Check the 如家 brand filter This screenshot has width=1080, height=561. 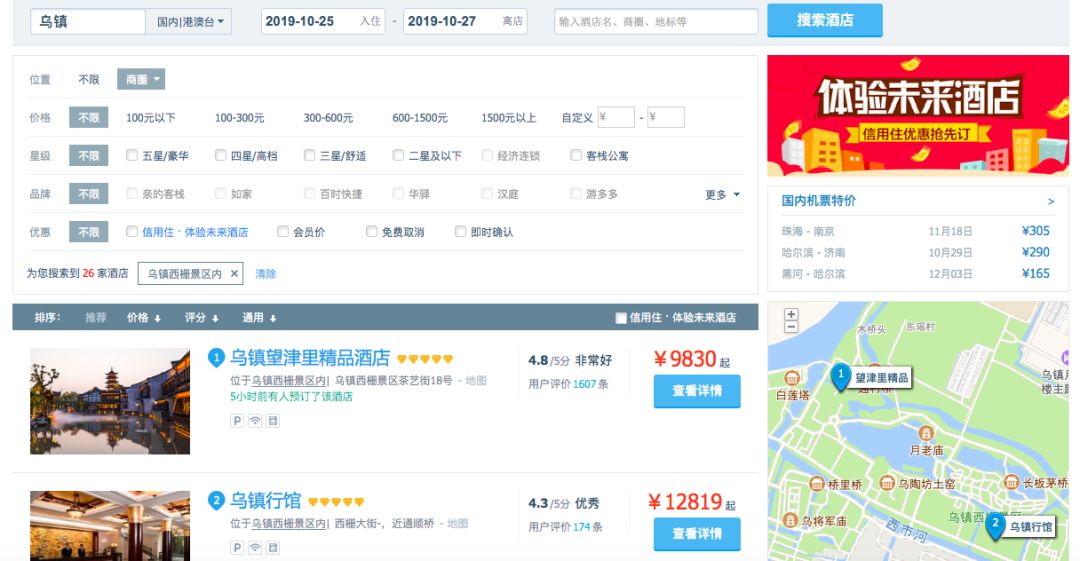tap(220, 193)
